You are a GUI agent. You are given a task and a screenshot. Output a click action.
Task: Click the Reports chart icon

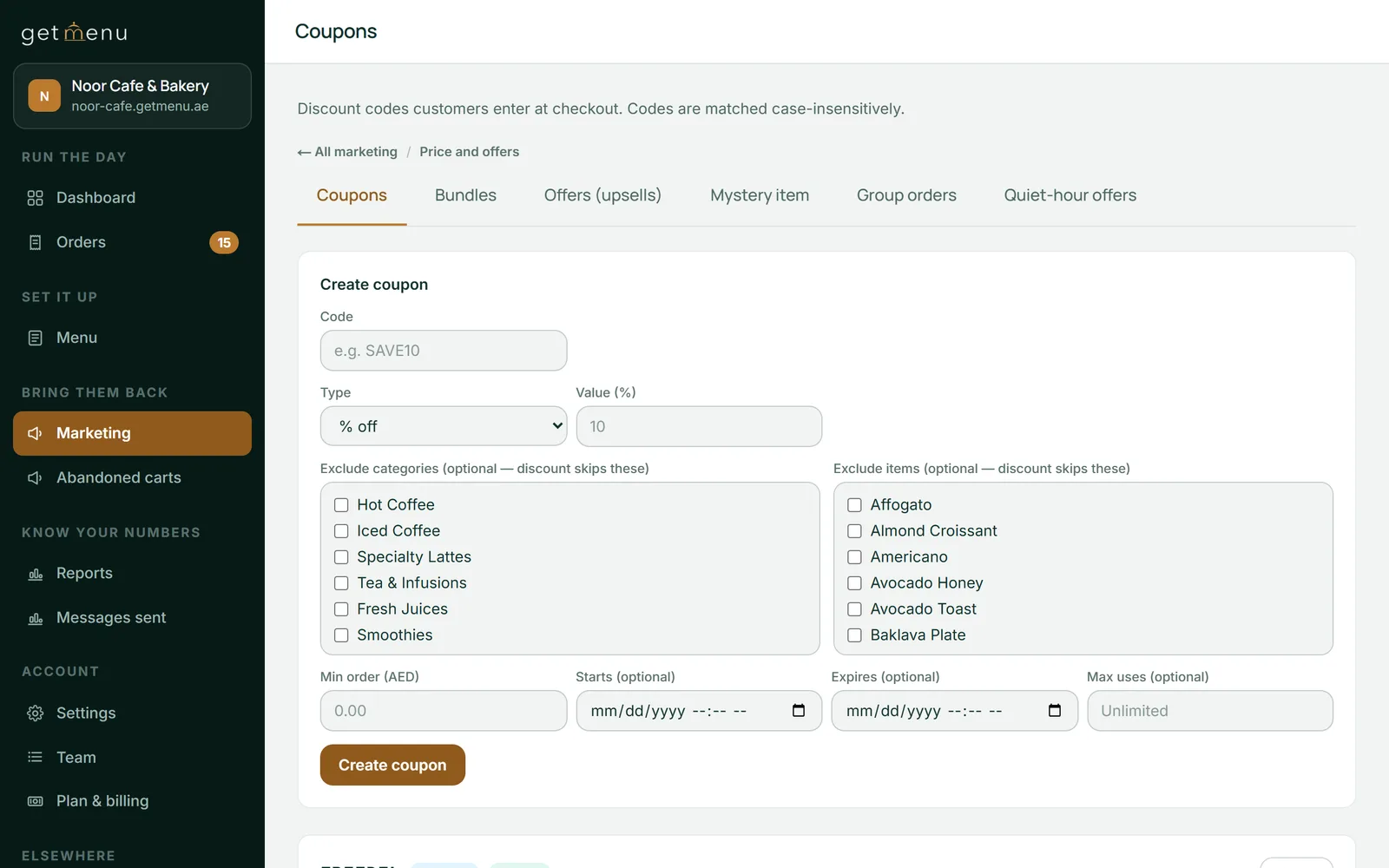pos(35,574)
